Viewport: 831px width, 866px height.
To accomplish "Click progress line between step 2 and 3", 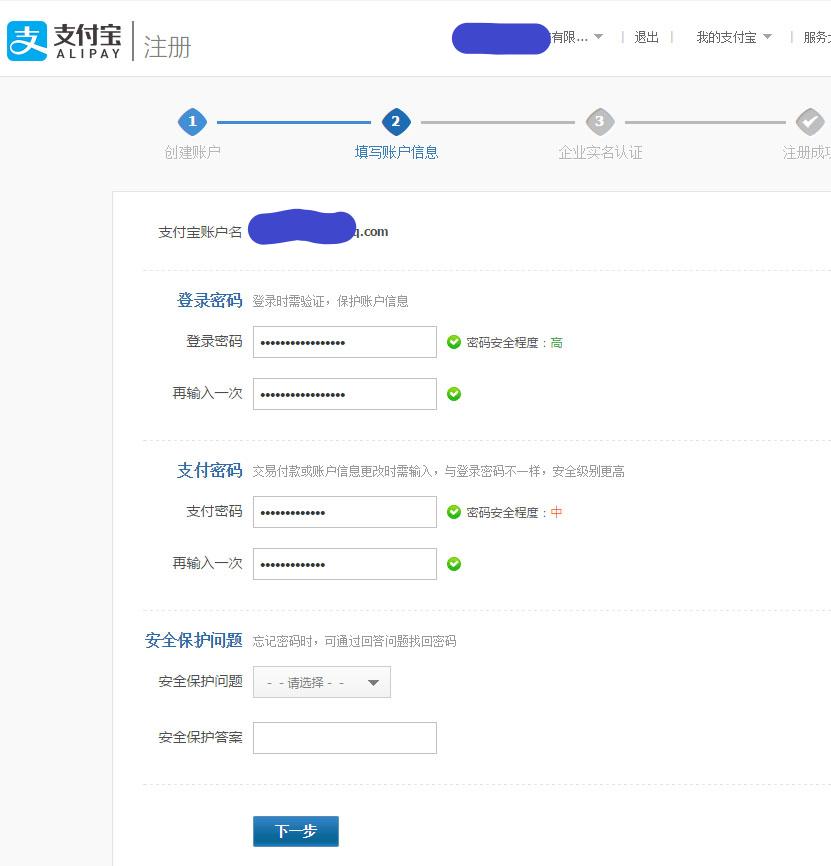I will (x=500, y=121).
